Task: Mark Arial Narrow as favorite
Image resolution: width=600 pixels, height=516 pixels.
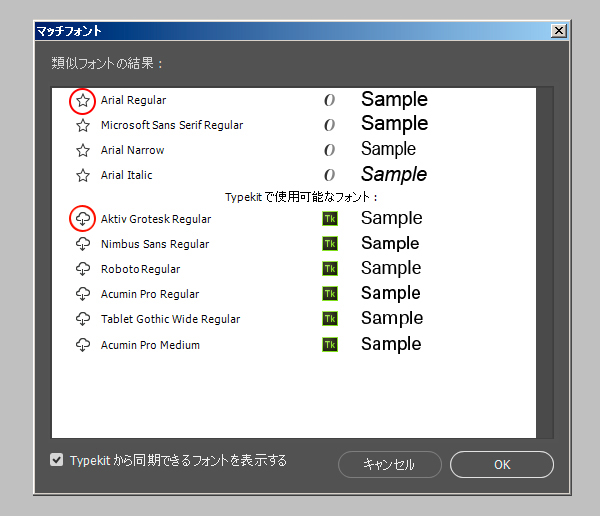Action: [83, 150]
